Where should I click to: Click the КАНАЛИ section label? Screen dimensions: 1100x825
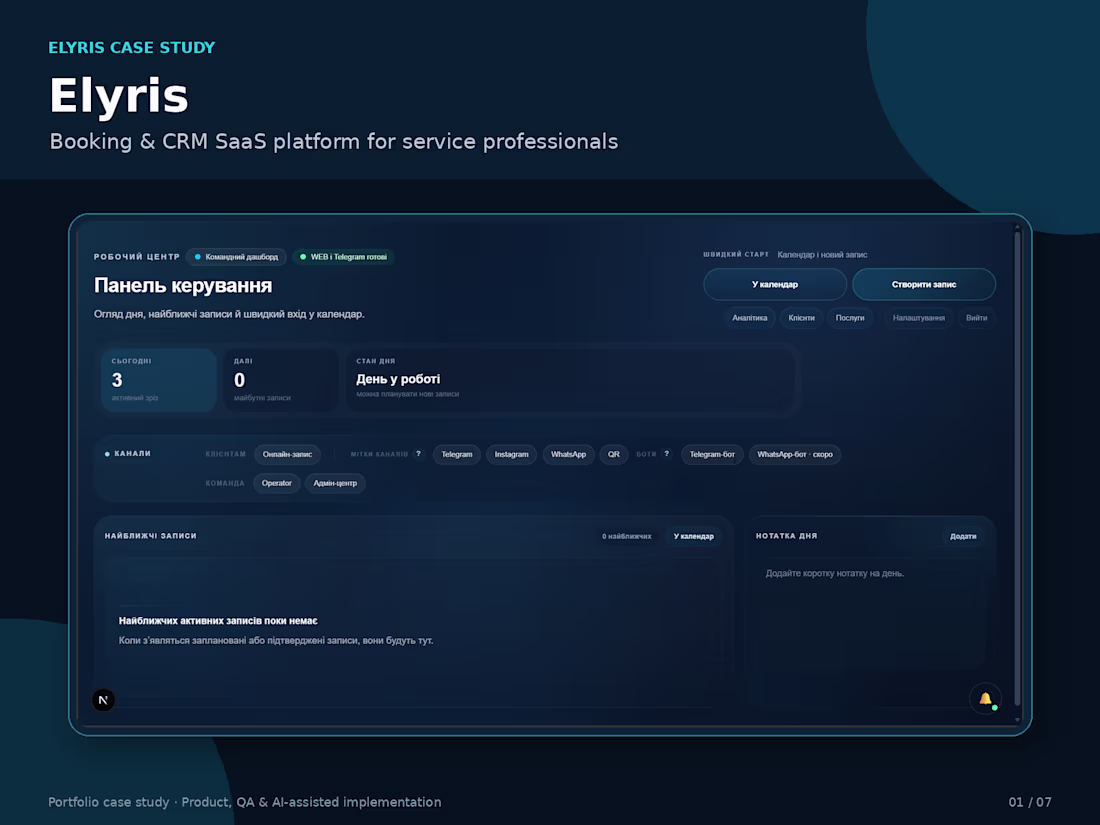click(x=133, y=454)
